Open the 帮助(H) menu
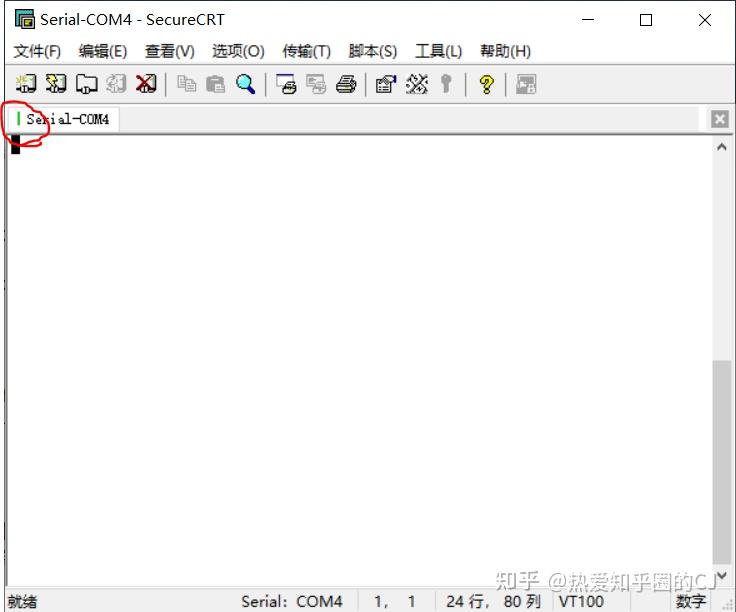The width and height of the screenshot is (736, 612). pos(505,51)
